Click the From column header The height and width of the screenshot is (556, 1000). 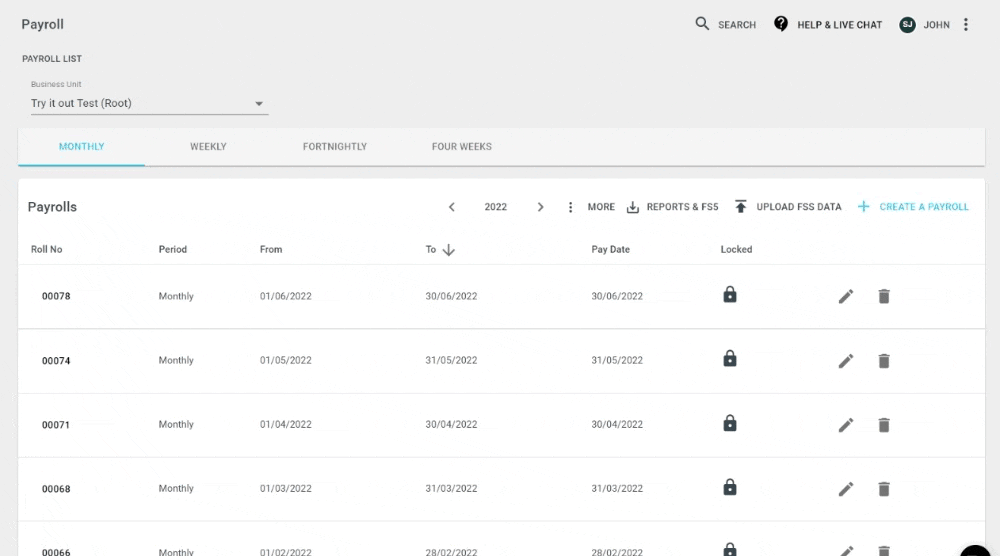point(271,249)
